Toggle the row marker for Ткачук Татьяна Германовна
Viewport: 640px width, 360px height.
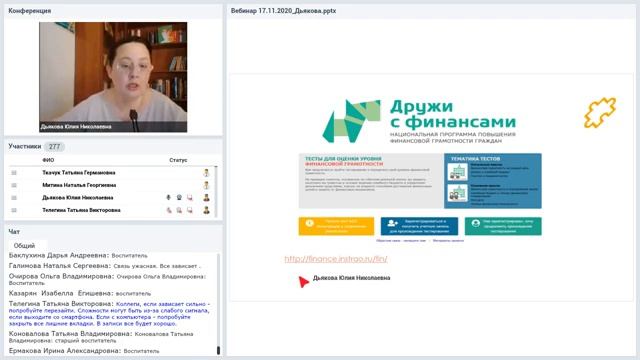(x=14, y=173)
